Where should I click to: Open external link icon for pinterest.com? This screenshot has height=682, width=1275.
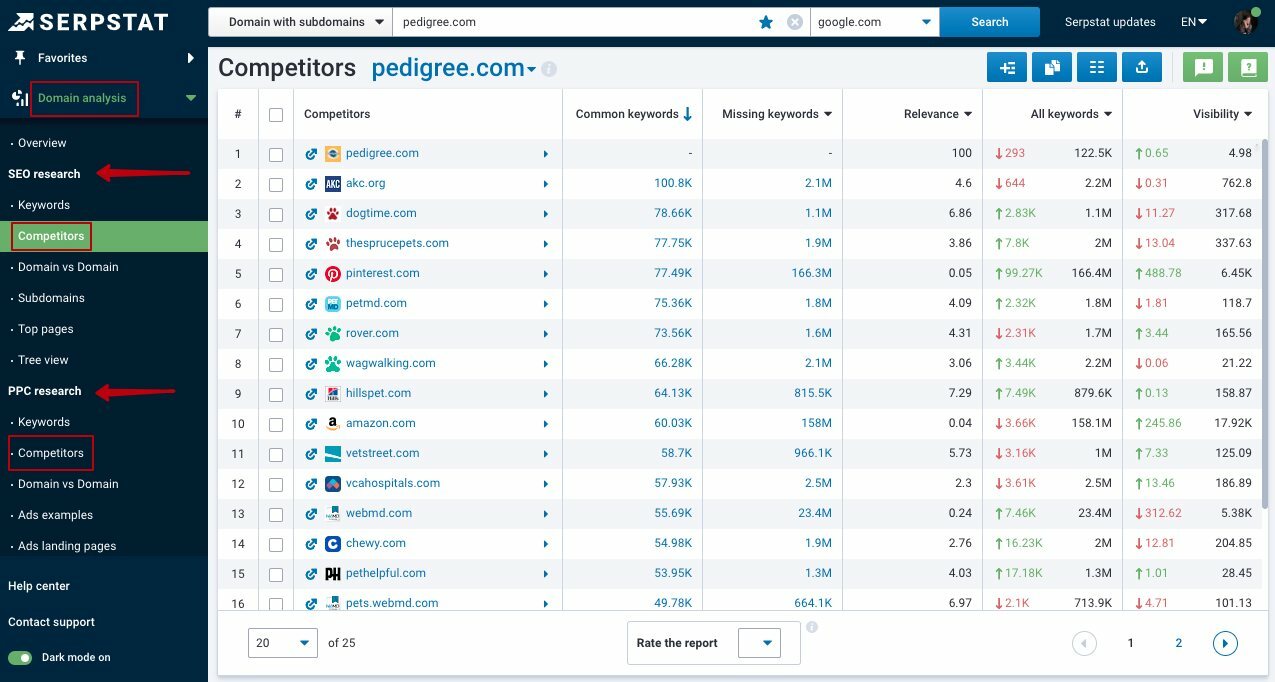pyautogui.click(x=311, y=274)
